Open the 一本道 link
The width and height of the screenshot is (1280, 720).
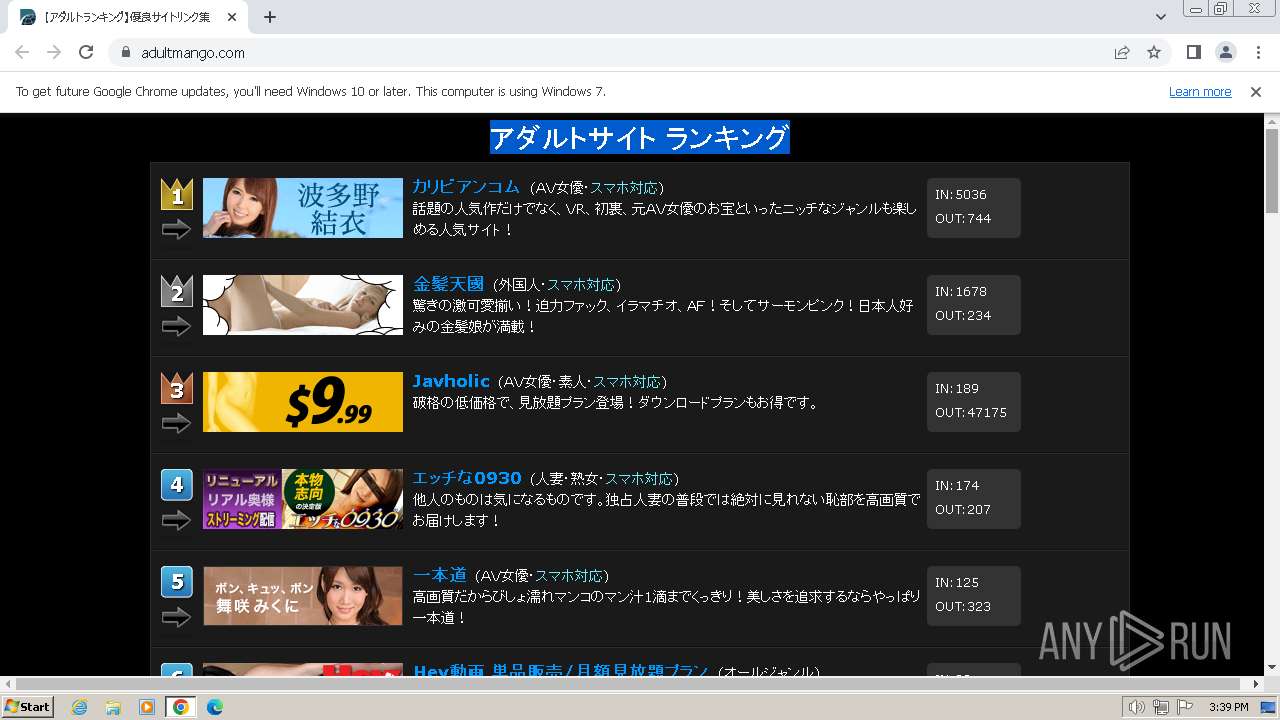point(440,575)
